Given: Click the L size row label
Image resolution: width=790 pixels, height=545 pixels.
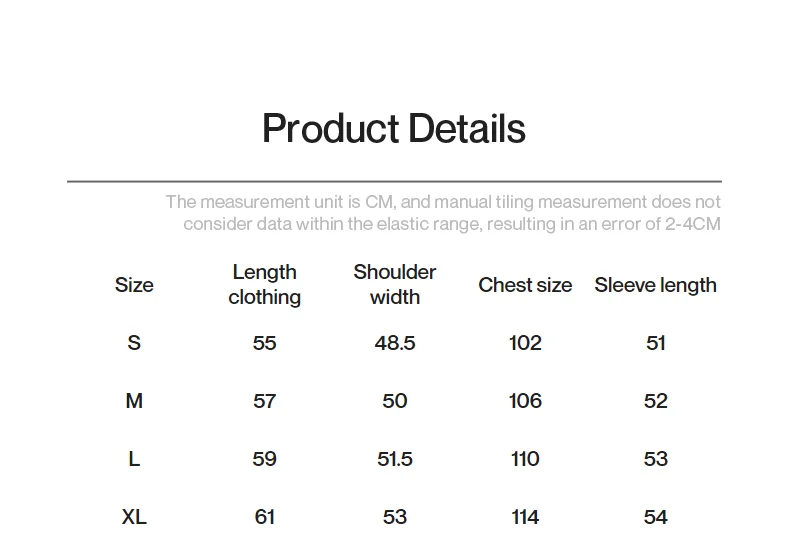Looking at the screenshot, I should 134,459.
